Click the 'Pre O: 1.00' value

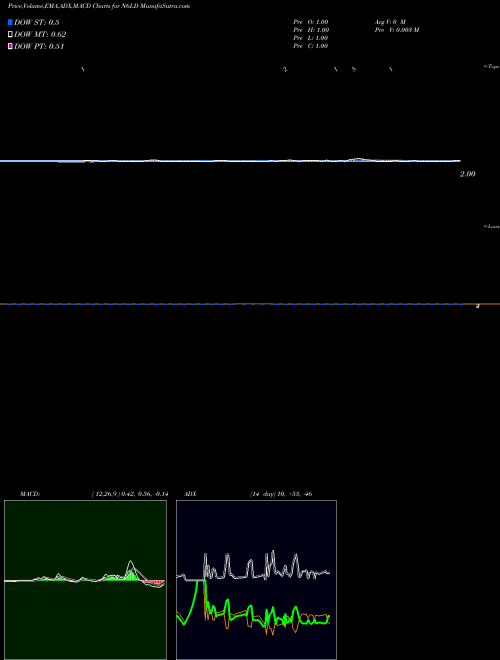click(311, 21)
